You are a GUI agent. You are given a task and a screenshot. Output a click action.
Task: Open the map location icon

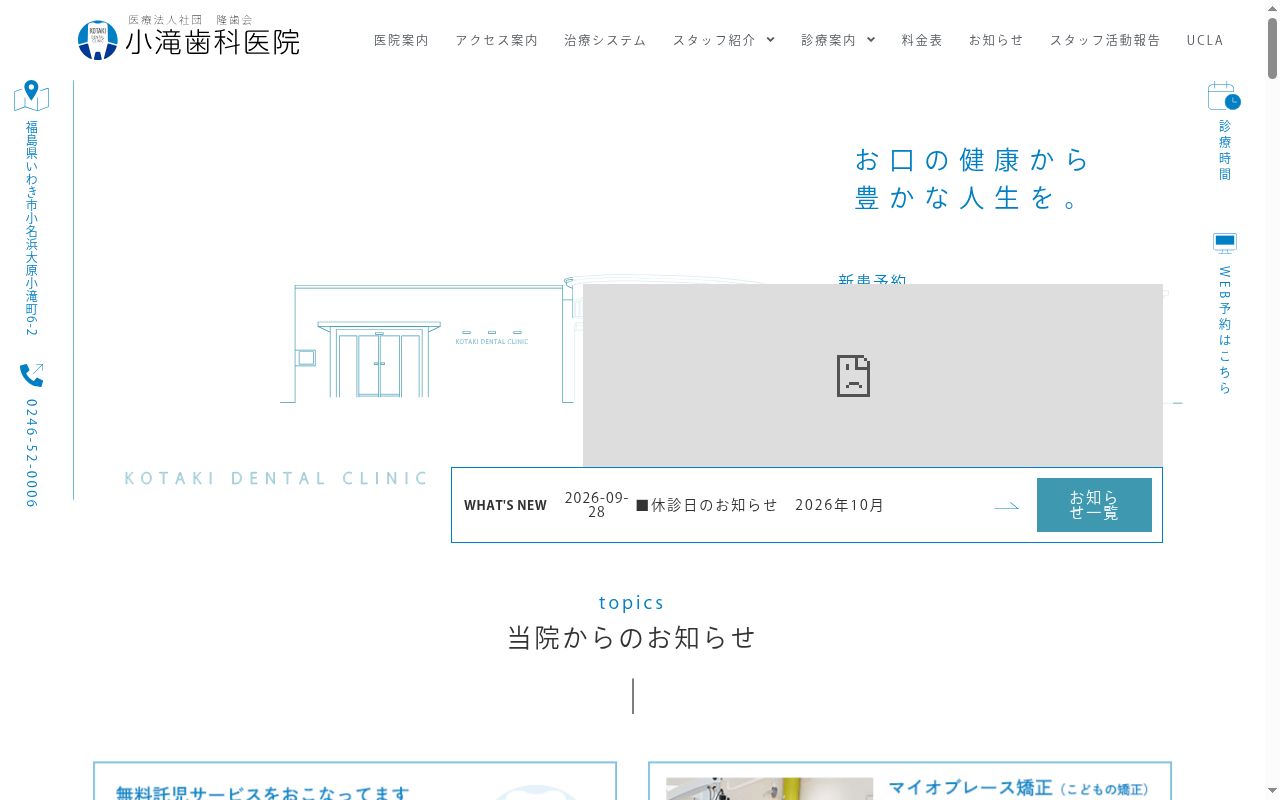coord(32,96)
